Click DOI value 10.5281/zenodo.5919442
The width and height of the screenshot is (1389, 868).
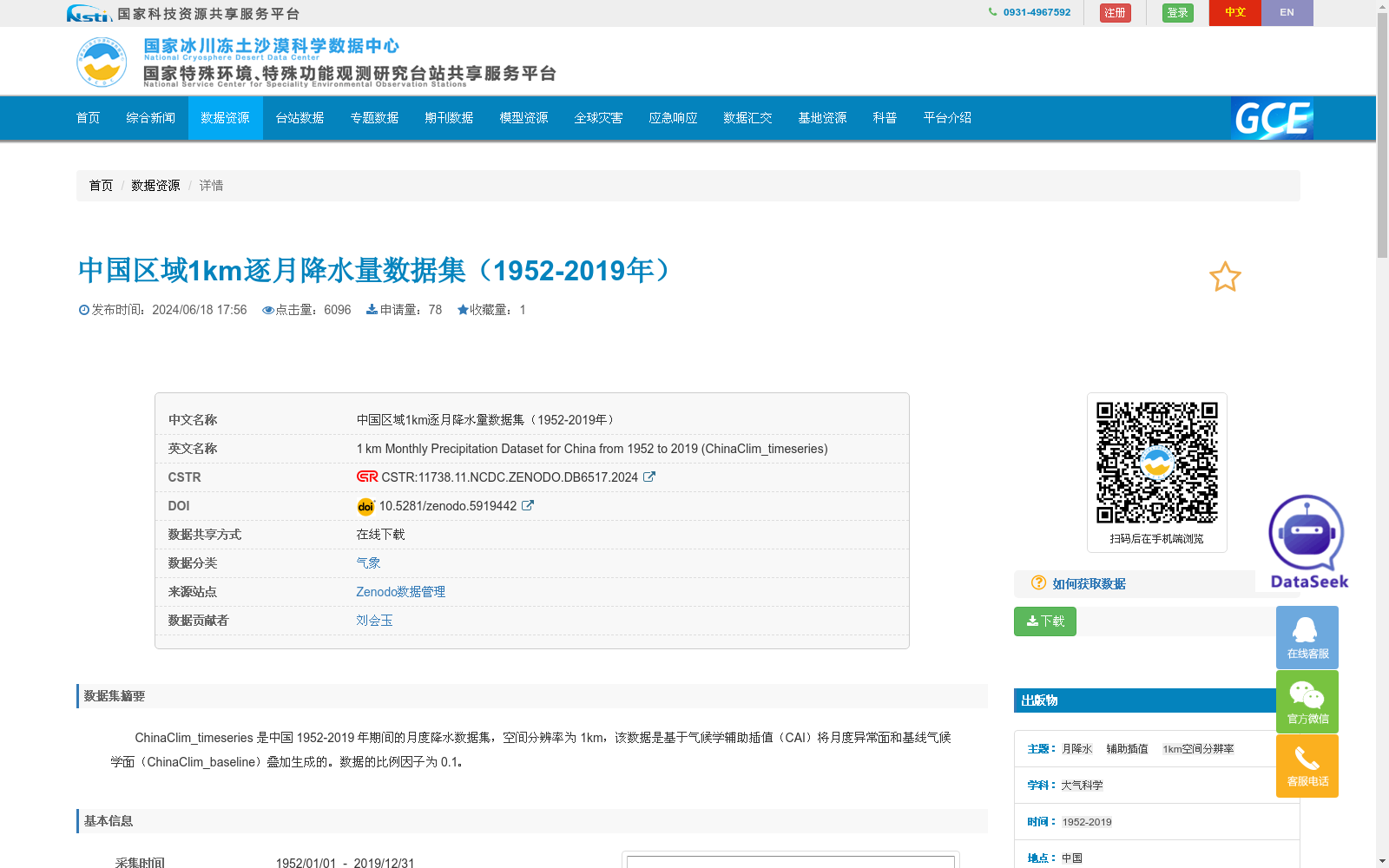[x=448, y=506]
